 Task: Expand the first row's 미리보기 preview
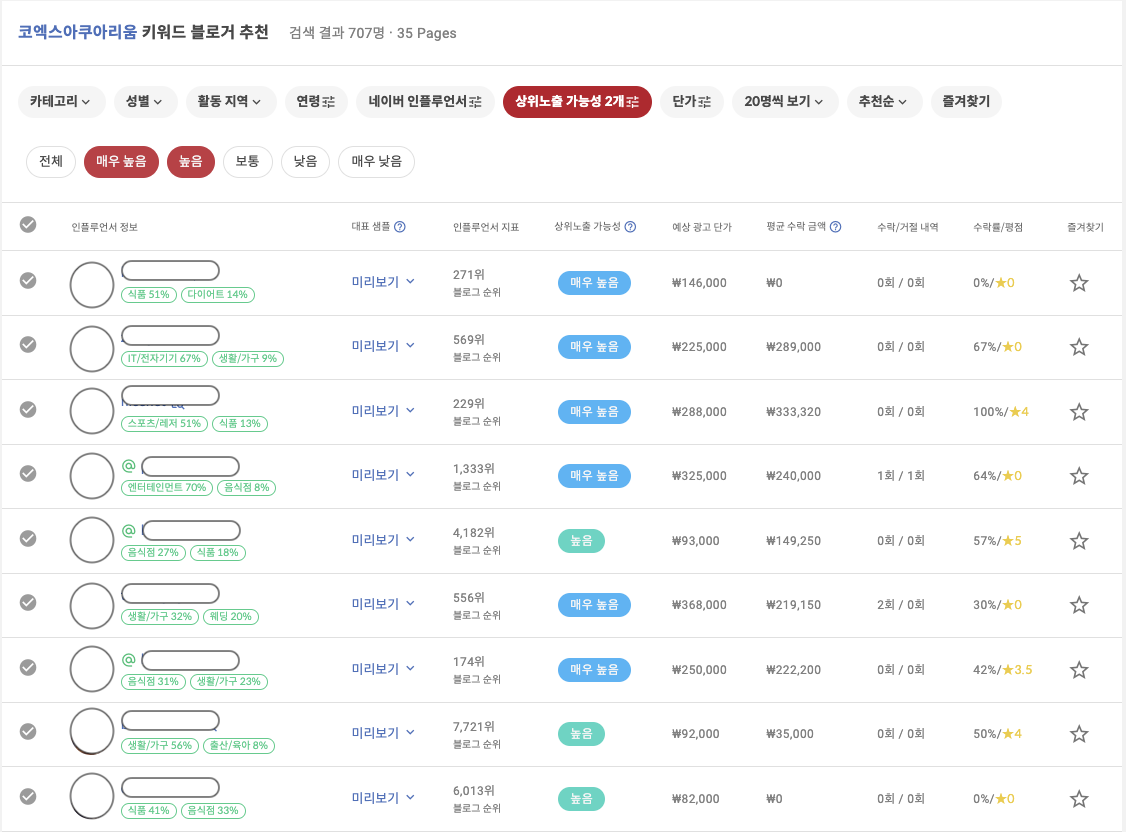point(381,282)
